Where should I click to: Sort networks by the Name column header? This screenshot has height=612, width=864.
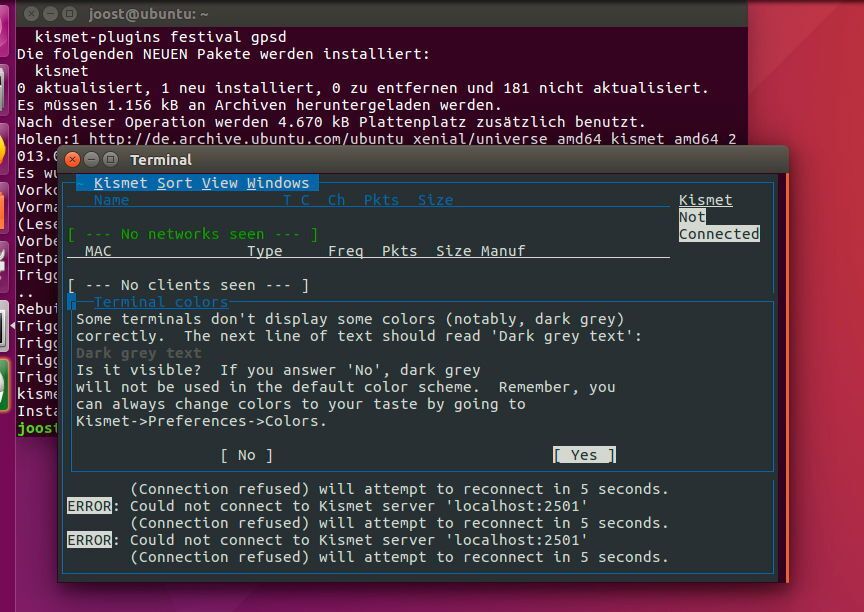click(112, 200)
